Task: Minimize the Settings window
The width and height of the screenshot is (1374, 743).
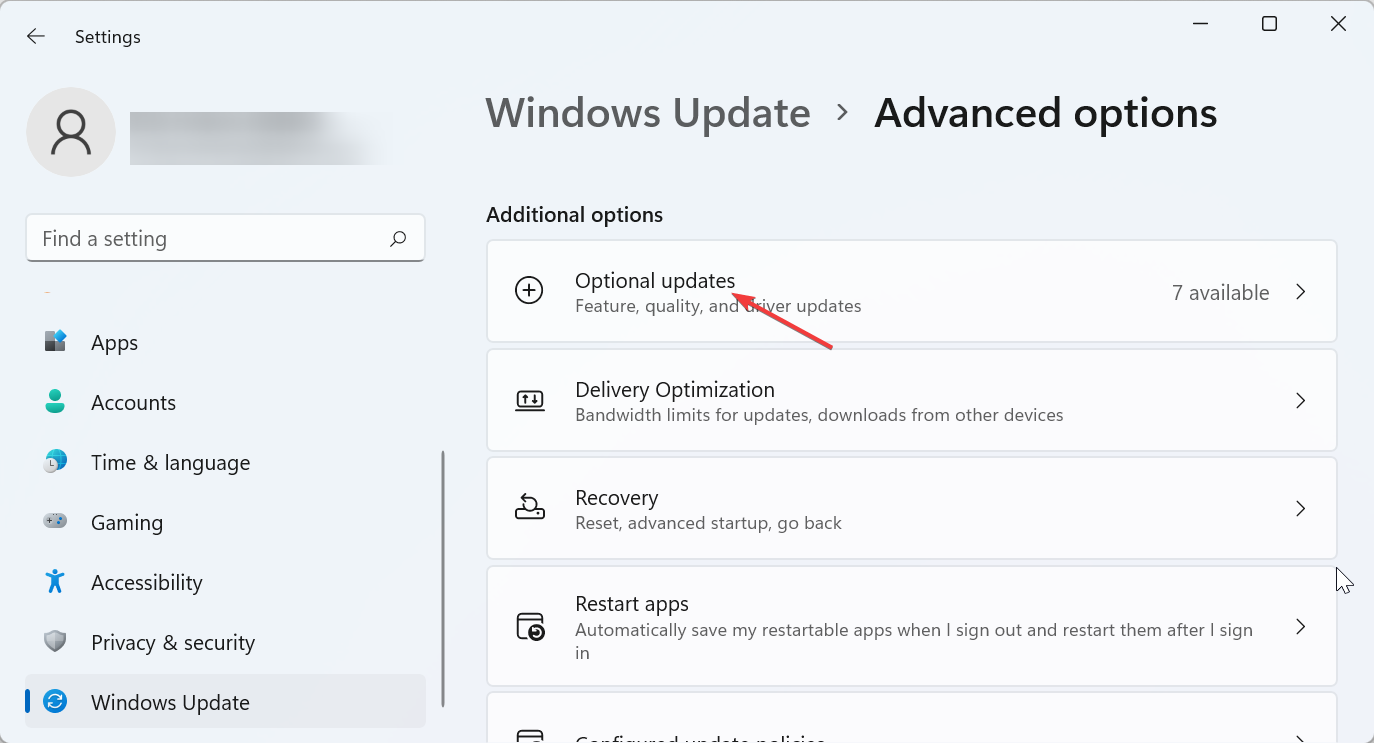Action: coord(1200,24)
